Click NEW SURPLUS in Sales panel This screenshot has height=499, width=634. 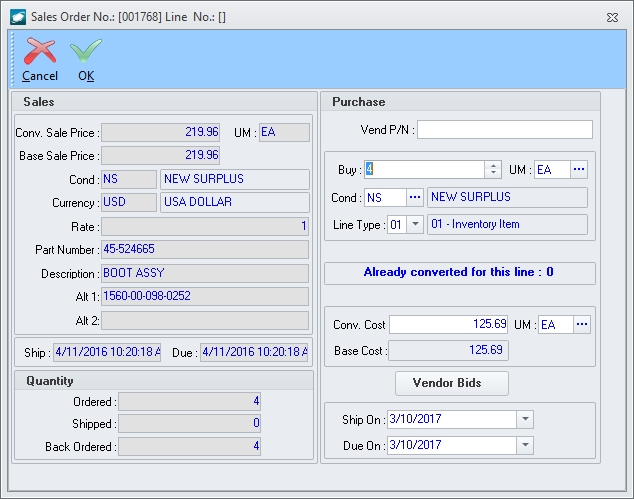[x=235, y=179]
